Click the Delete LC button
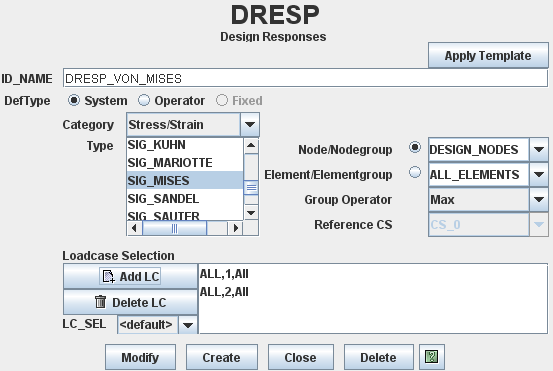The height and width of the screenshot is (371, 553). (130, 302)
